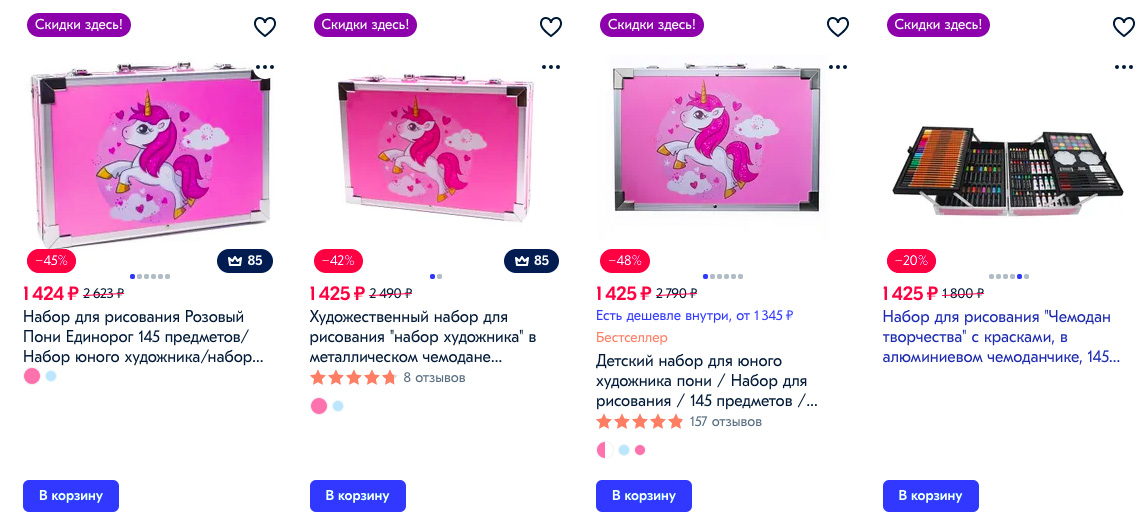Viewport: 1145px width, 518px height.
Task: Add the 'Чемодан творчества' set to cart
Action: (930, 495)
